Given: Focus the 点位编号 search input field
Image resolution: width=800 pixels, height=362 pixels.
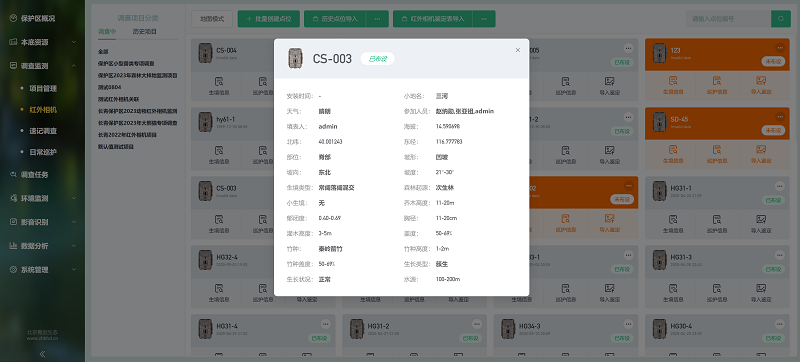Looking at the screenshot, I should click(x=729, y=19).
